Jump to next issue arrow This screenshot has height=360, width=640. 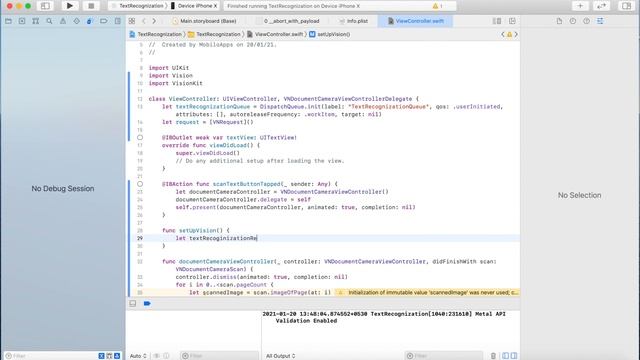pos(516,34)
